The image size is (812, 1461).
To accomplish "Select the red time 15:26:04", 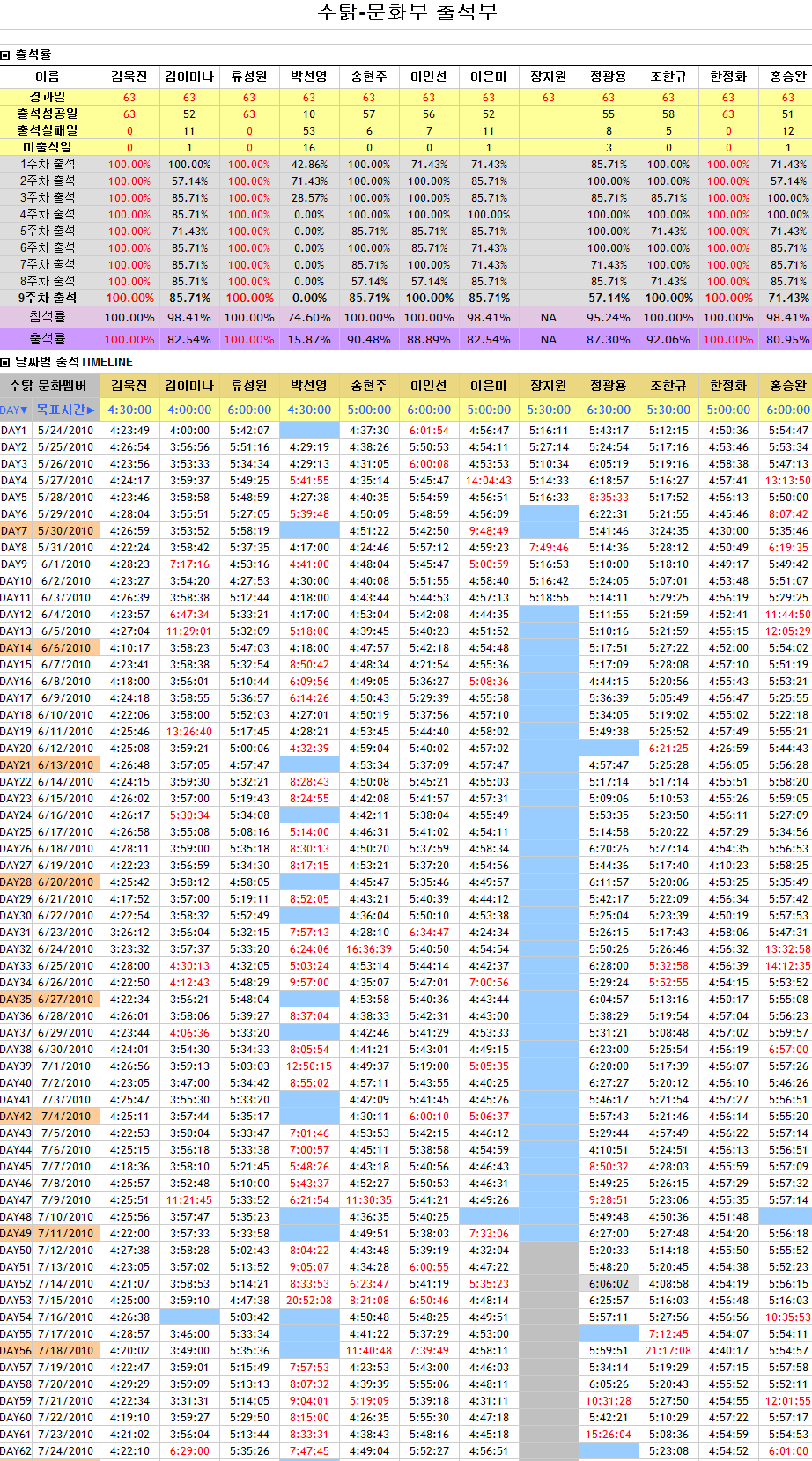I will point(609,1435).
